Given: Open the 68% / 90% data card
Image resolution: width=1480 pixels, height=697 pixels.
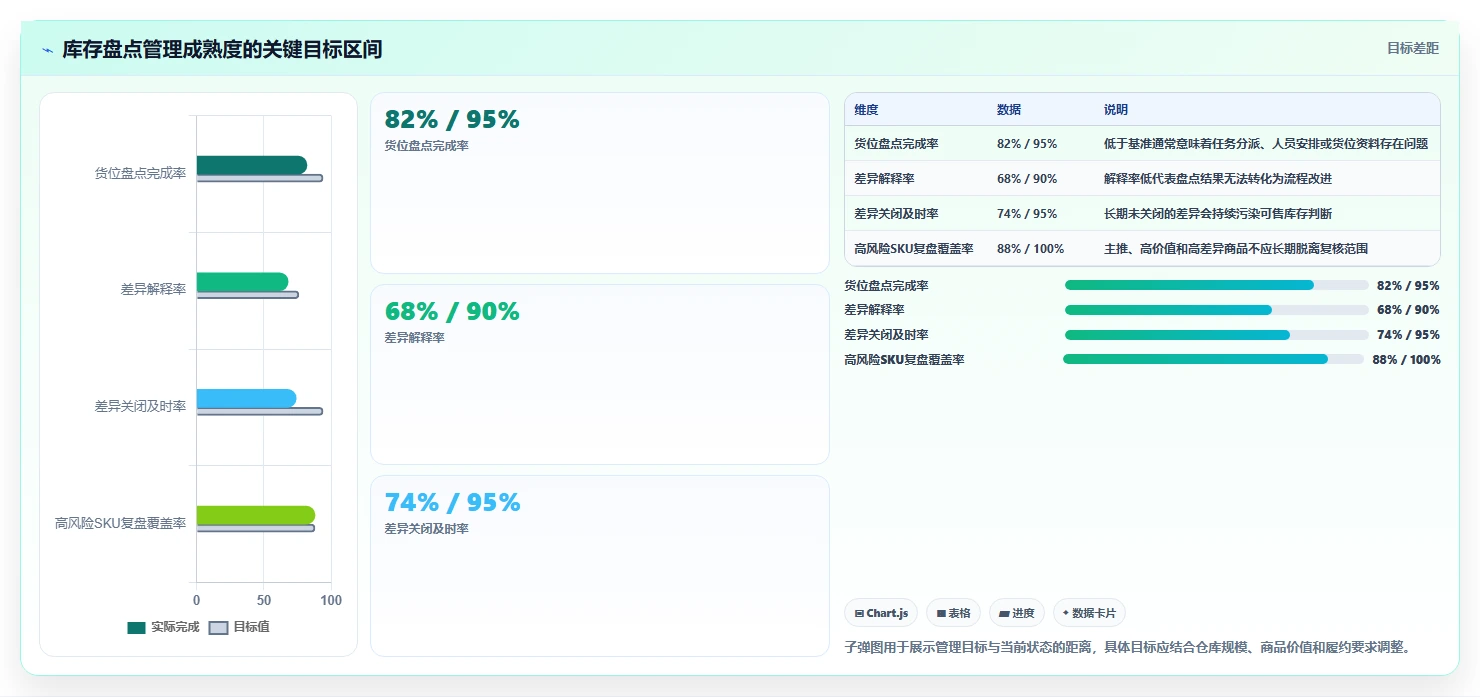Looking at the screenshot, I should coord(600,374).
